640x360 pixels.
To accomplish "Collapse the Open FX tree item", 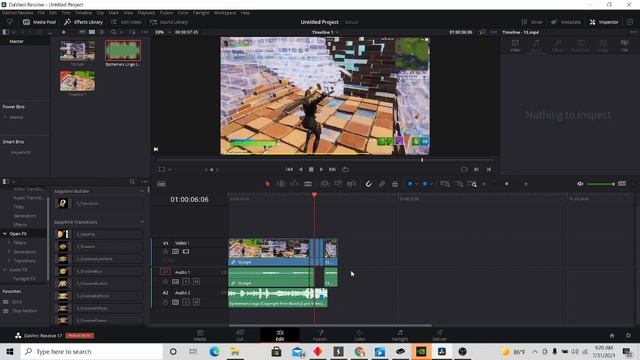I will pos(4,234).
